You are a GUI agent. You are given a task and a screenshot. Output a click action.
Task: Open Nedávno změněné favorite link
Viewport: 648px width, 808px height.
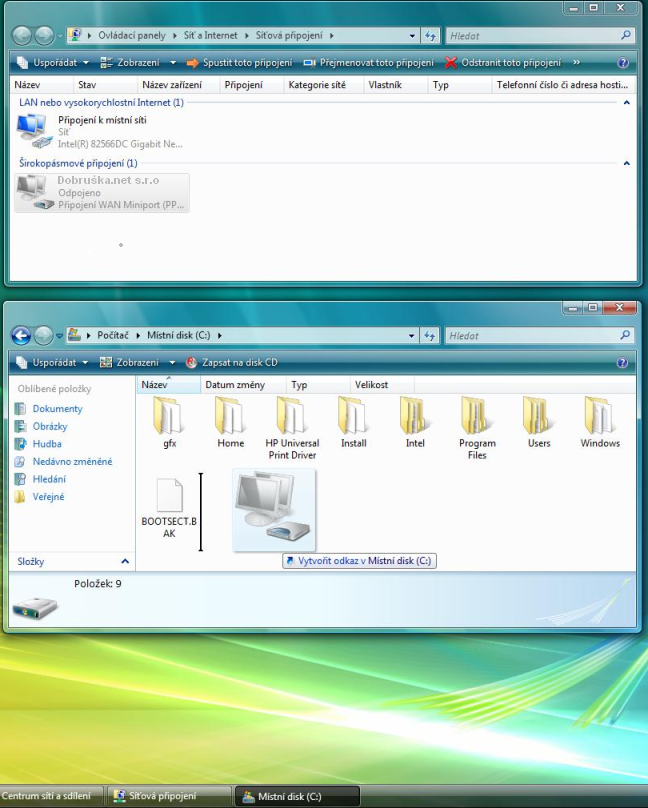tap(71, 462)
